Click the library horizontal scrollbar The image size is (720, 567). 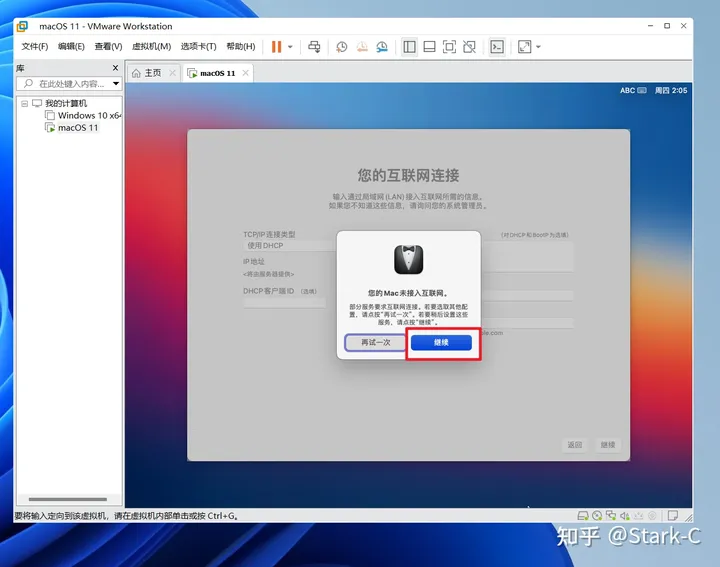(68, 499)
